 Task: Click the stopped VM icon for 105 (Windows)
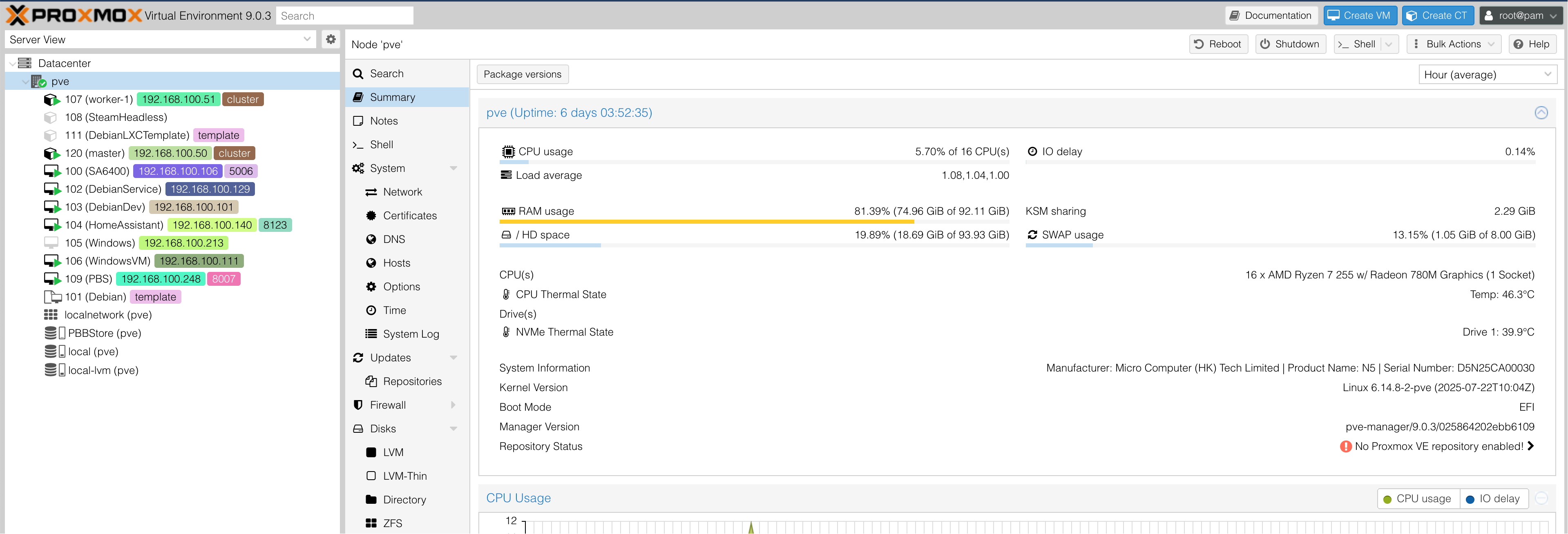51,243
